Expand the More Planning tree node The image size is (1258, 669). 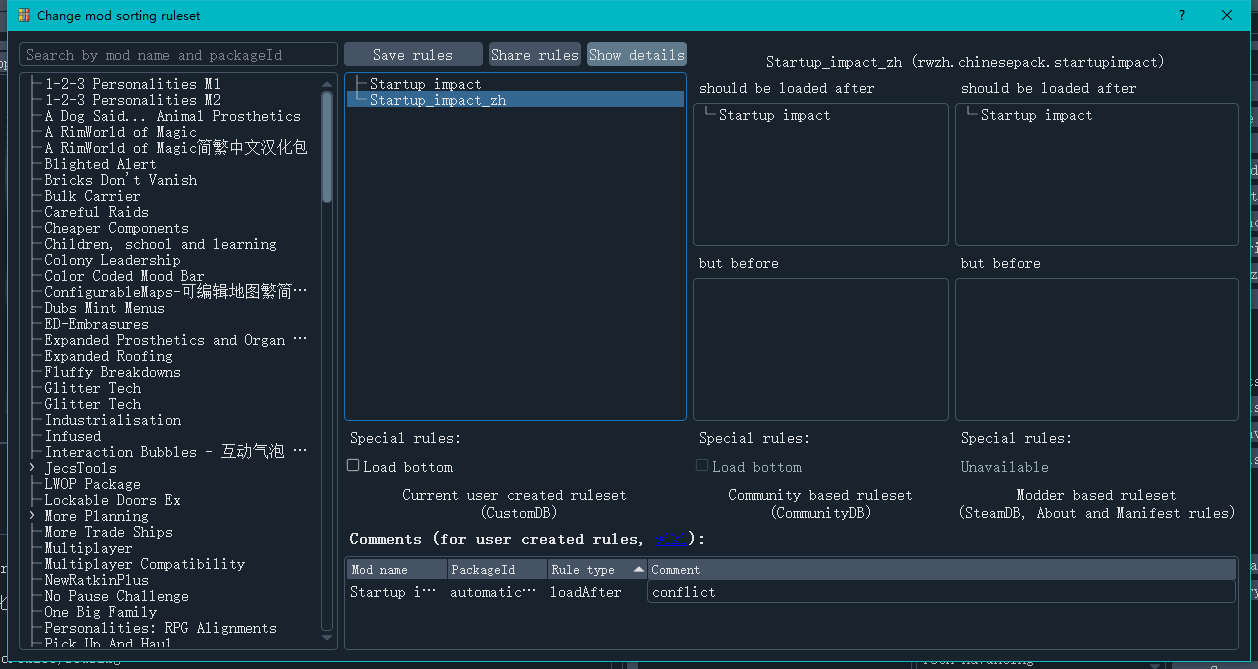tap(32, 516)
